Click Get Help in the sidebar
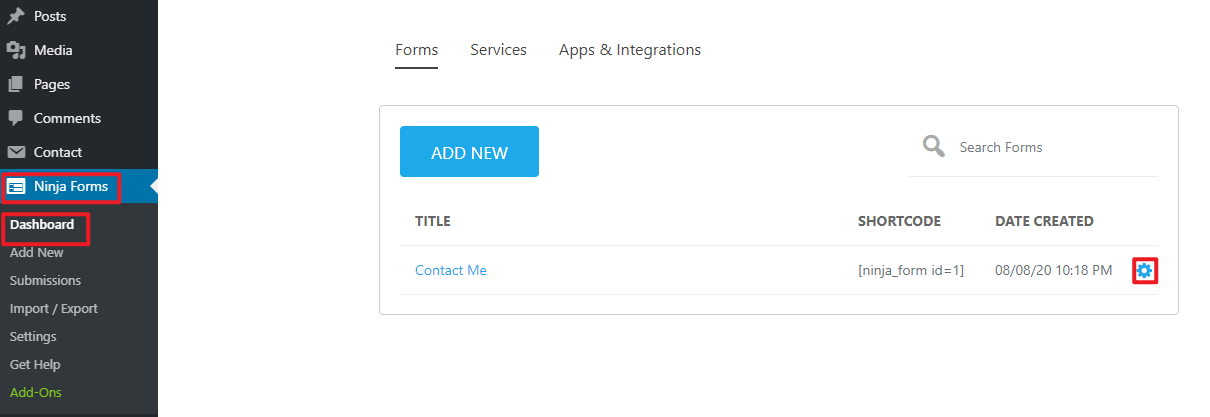1210x417 pixels. click(35, 365)
